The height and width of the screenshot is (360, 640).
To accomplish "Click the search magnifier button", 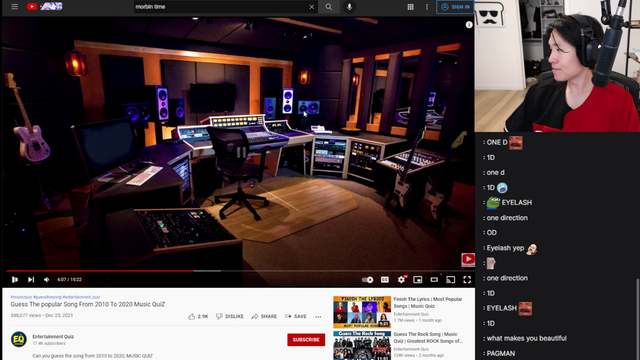I will [329, 7].
